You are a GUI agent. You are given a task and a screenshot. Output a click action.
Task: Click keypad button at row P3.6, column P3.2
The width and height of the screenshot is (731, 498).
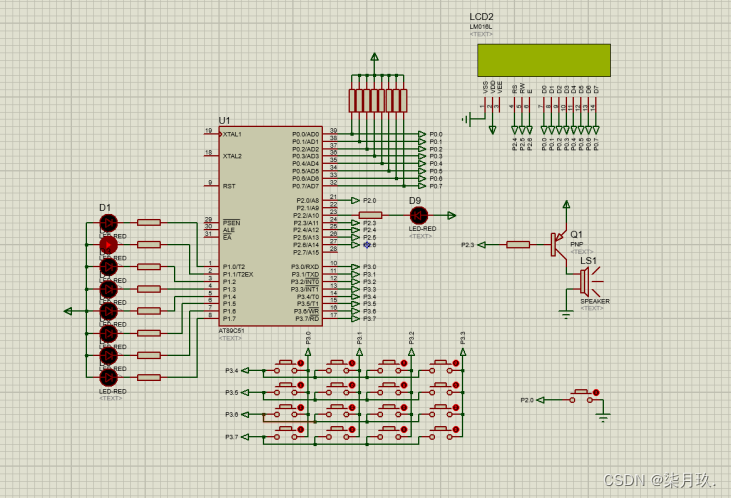[x=389, y=411]
